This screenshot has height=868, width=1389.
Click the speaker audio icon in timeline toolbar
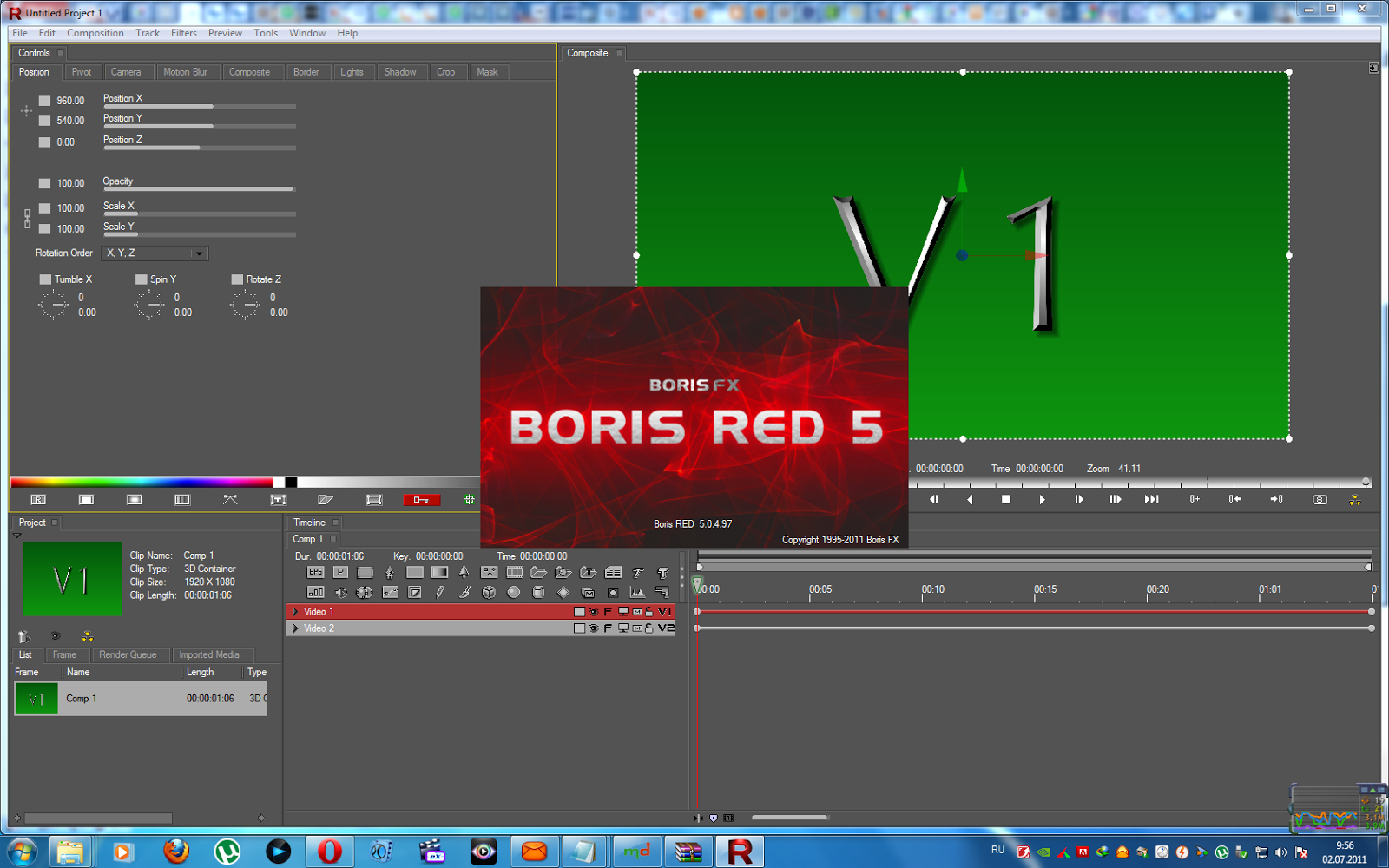pos(340,593)
